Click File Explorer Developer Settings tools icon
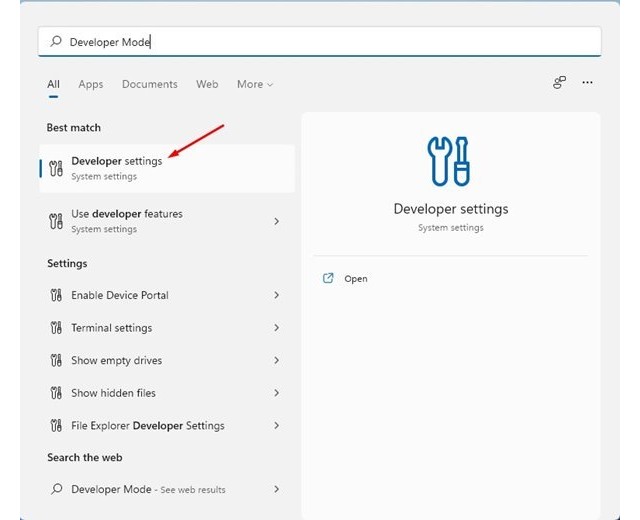 coord(56,425)
